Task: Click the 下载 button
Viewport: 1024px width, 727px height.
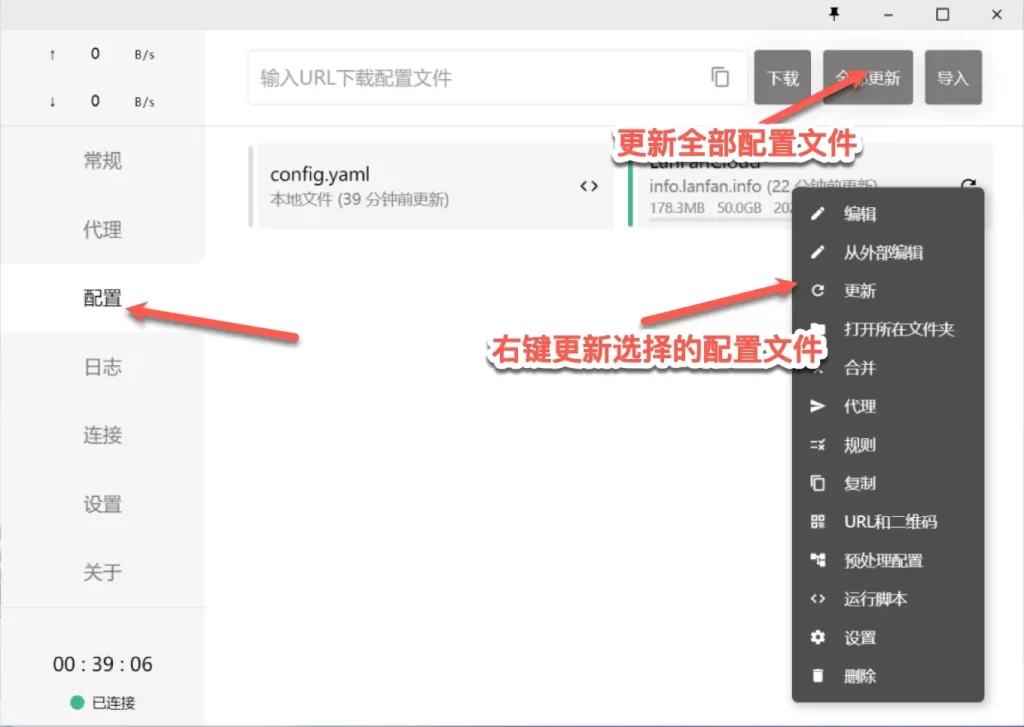Action: 782,76
